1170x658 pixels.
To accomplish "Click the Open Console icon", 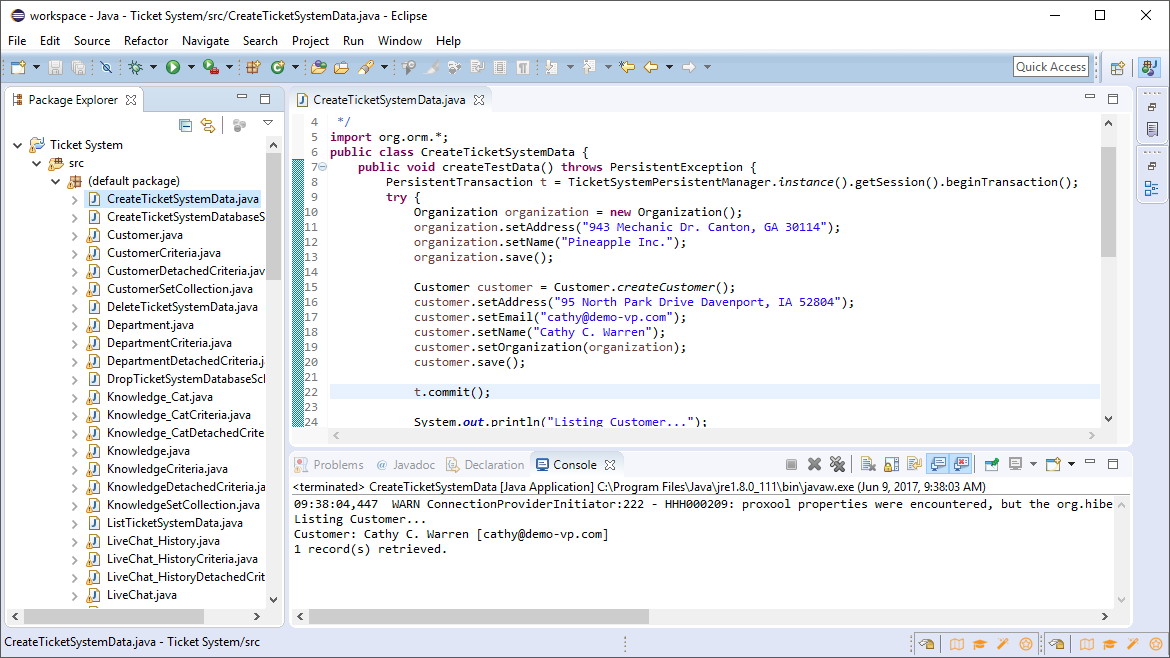I will 1053,464.
